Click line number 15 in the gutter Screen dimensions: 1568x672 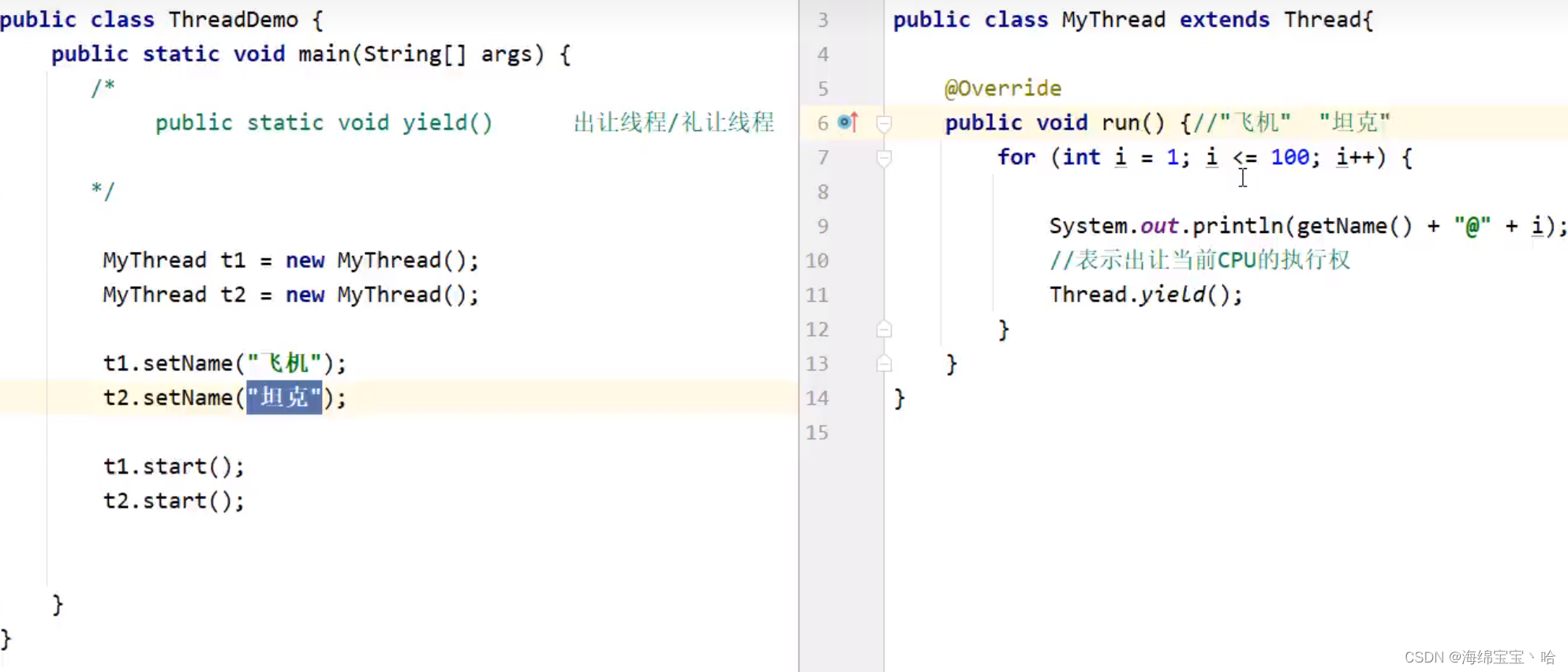click(x=818, y=433)
